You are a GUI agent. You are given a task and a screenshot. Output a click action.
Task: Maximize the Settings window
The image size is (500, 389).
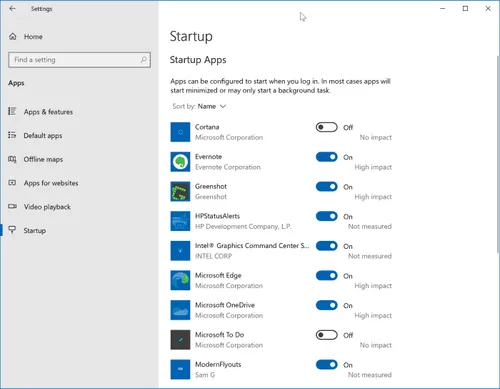[x=465, y=9]
